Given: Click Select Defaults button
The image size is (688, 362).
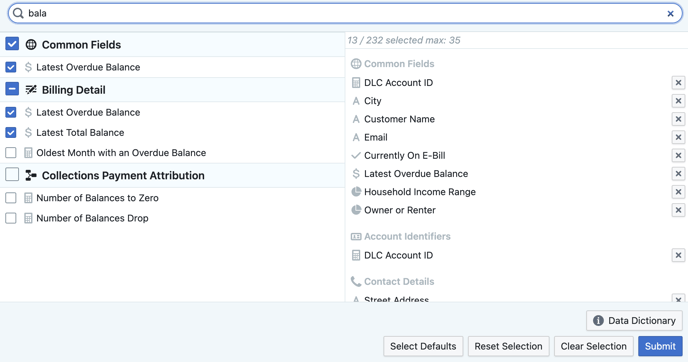Looking at the screenshot, I should point(423,346).
